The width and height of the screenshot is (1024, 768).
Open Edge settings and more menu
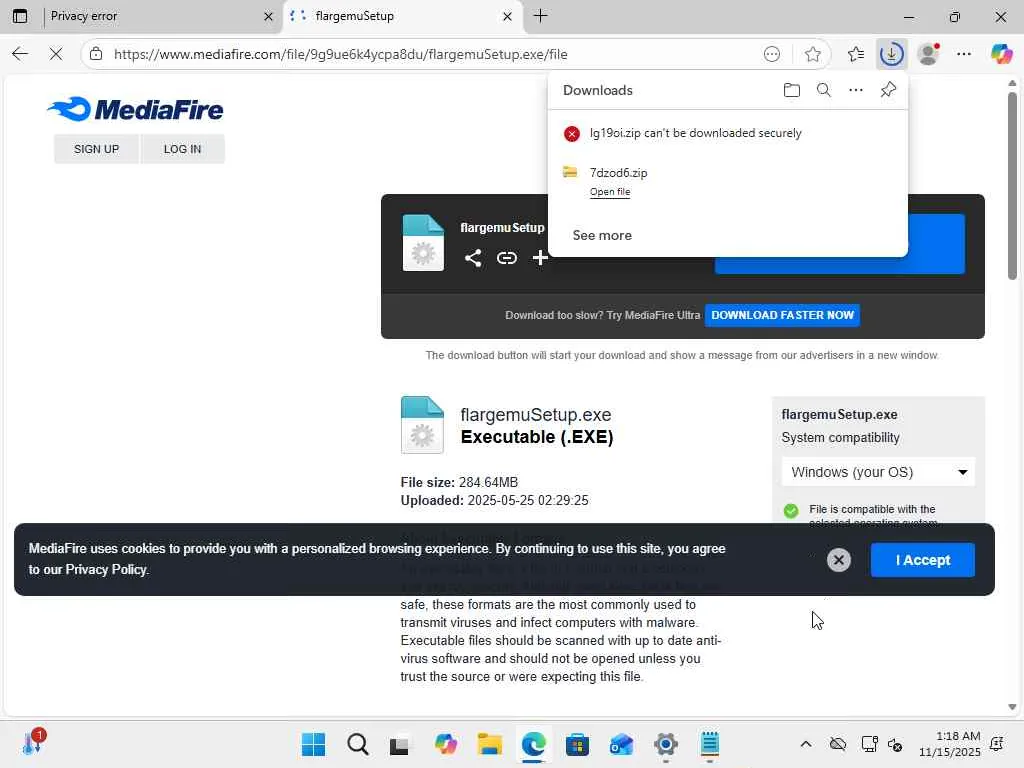pyautogui.click(x=964, y=54)
